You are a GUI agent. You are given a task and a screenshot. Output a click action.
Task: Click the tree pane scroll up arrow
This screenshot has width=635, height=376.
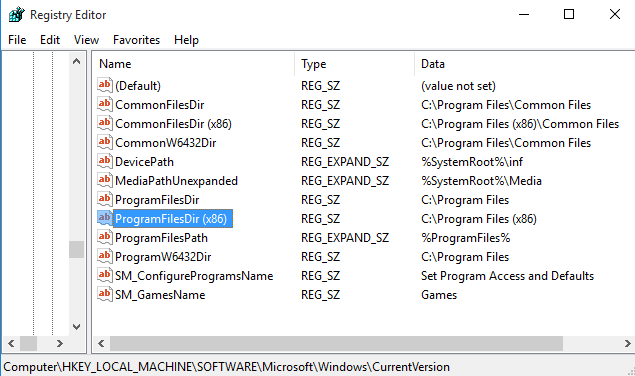(x=77, y=61)
